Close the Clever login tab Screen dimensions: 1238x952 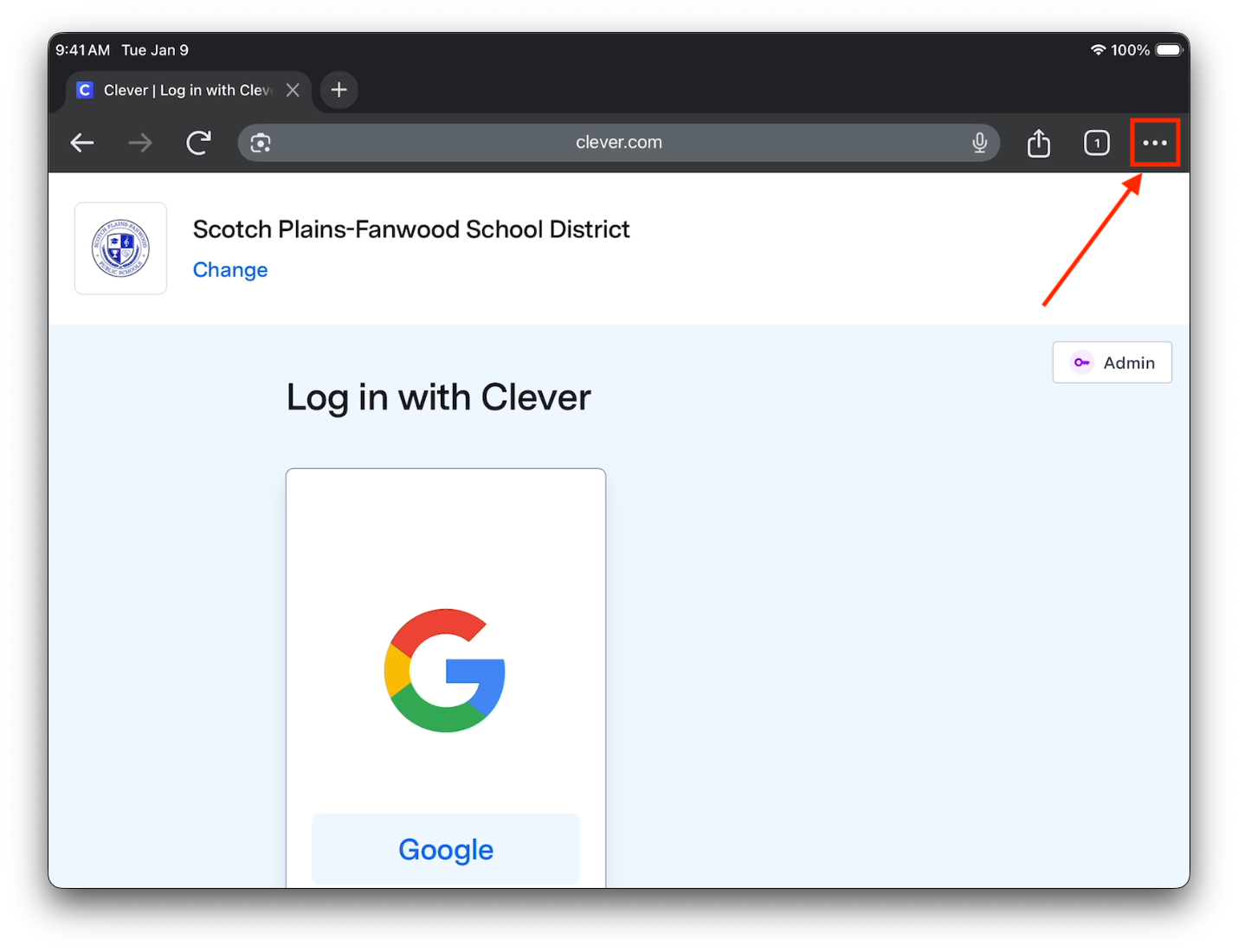(x=293, y=90)
